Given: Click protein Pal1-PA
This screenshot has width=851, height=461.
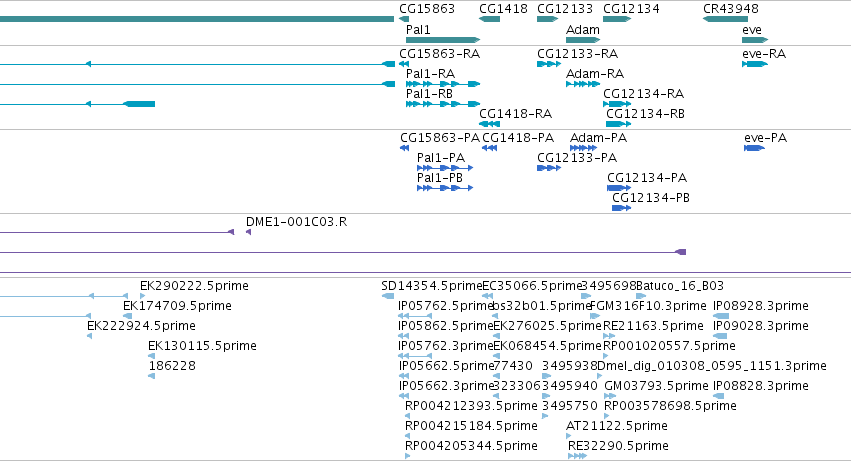Looking at the screenshot, I should coord(441,158).
